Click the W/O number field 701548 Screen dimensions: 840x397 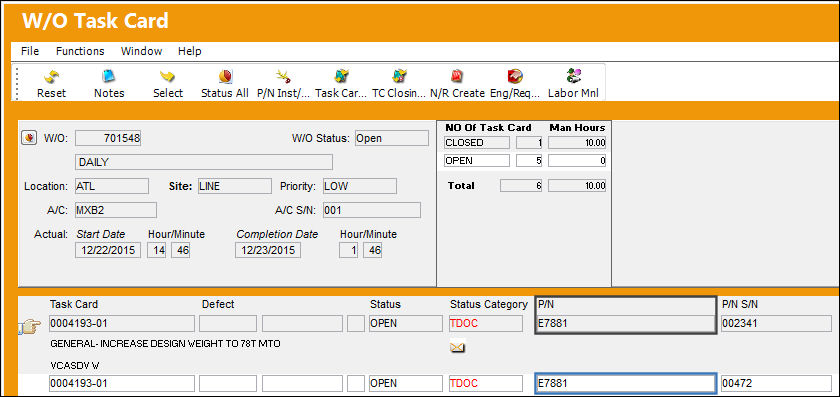108,138
